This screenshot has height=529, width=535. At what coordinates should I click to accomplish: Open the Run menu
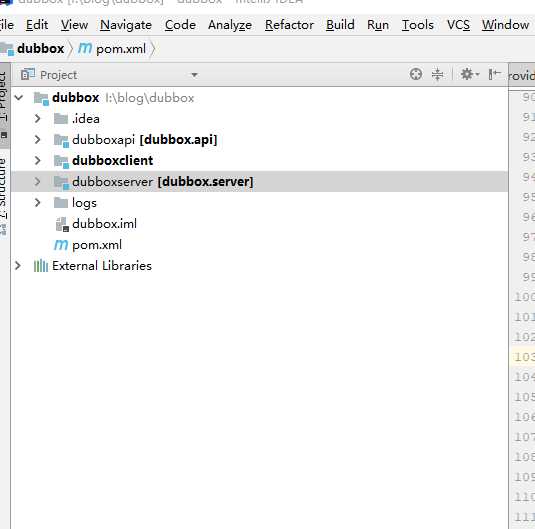click(378, 25)
